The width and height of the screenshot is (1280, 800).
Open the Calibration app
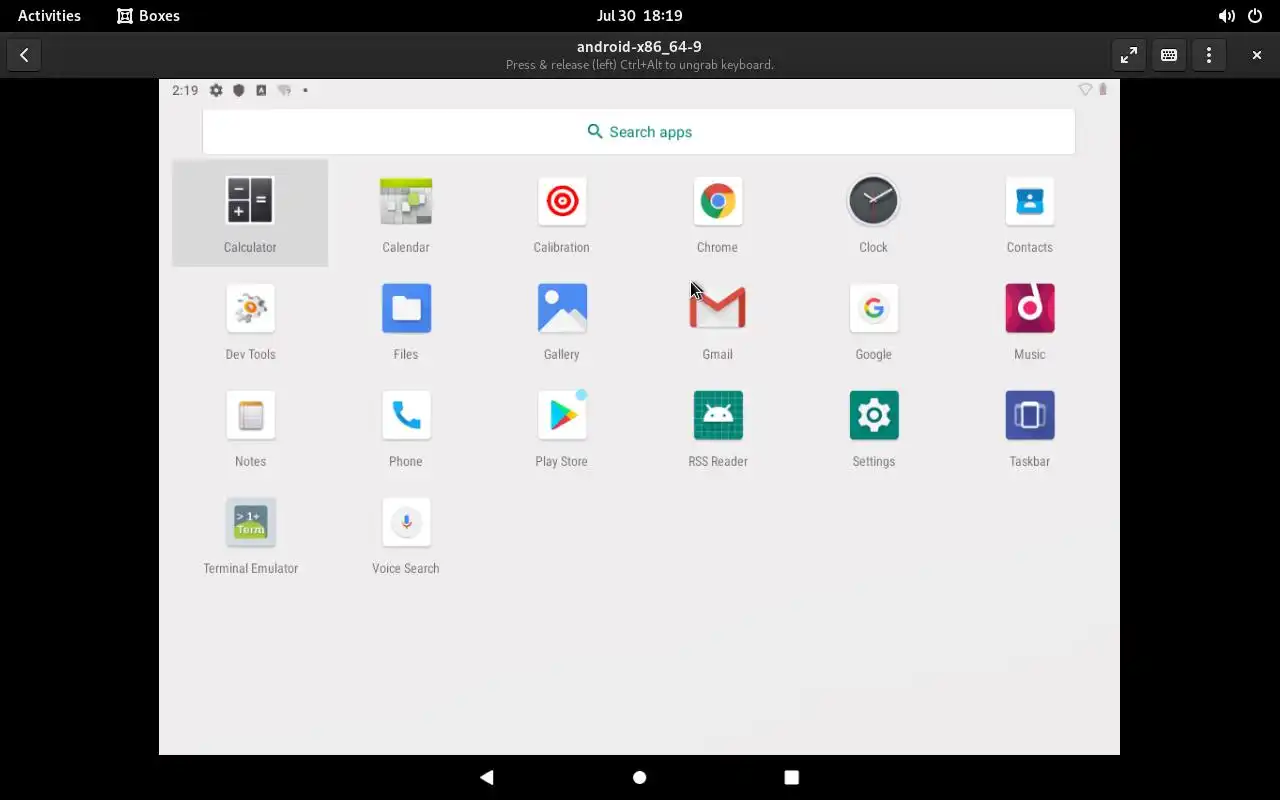[x=562, y=213]
